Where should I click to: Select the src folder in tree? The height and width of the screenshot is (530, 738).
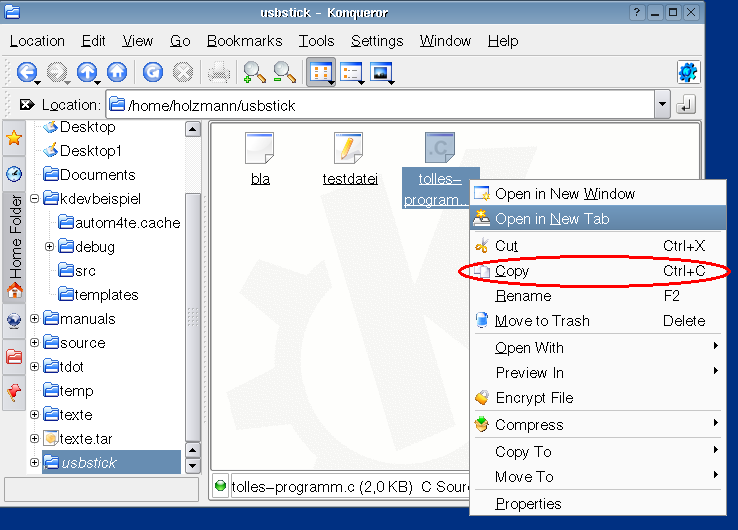point(77,271)
